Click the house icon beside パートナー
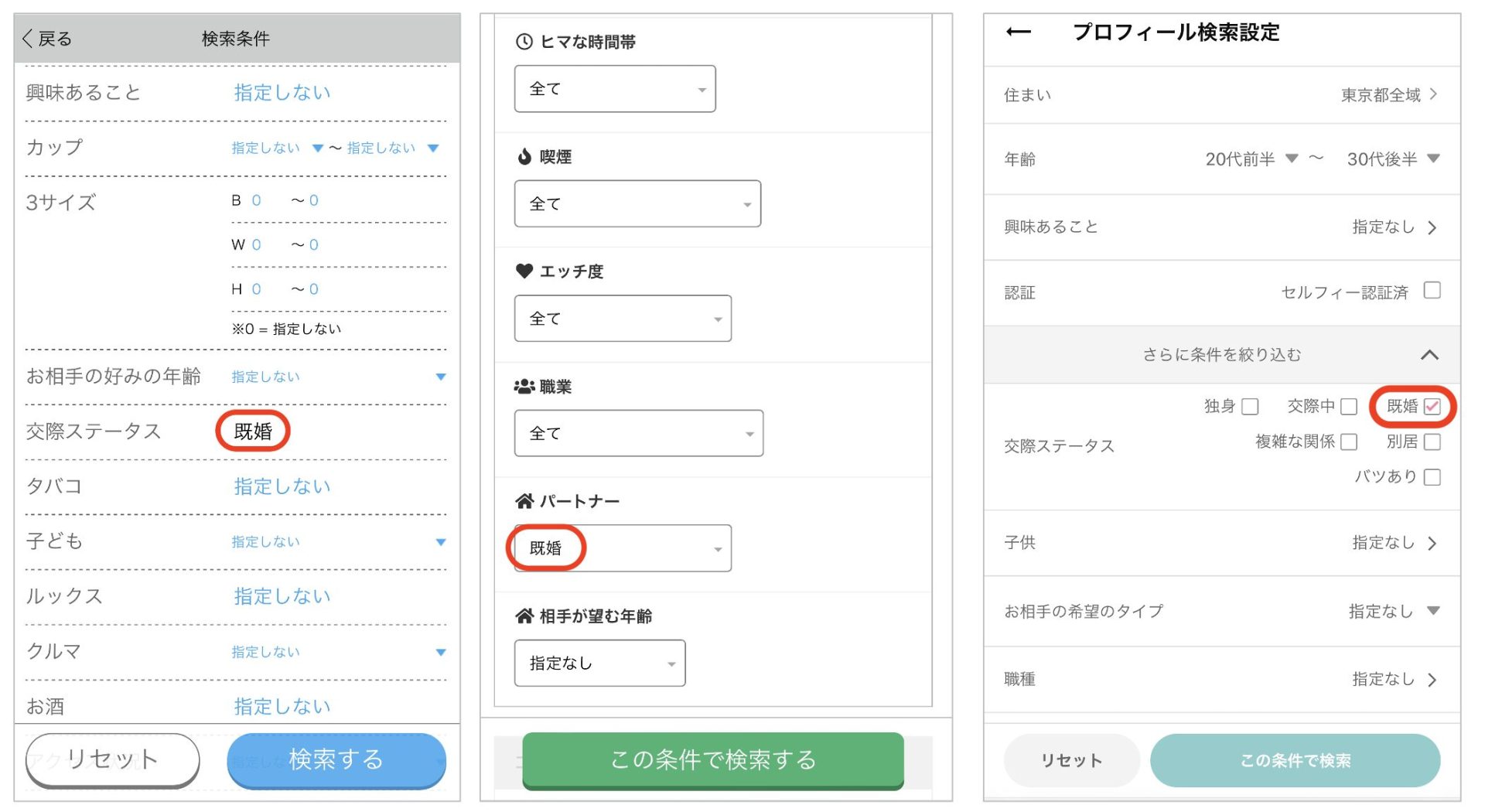The image size is (1485, 812). tap(524, 501)
